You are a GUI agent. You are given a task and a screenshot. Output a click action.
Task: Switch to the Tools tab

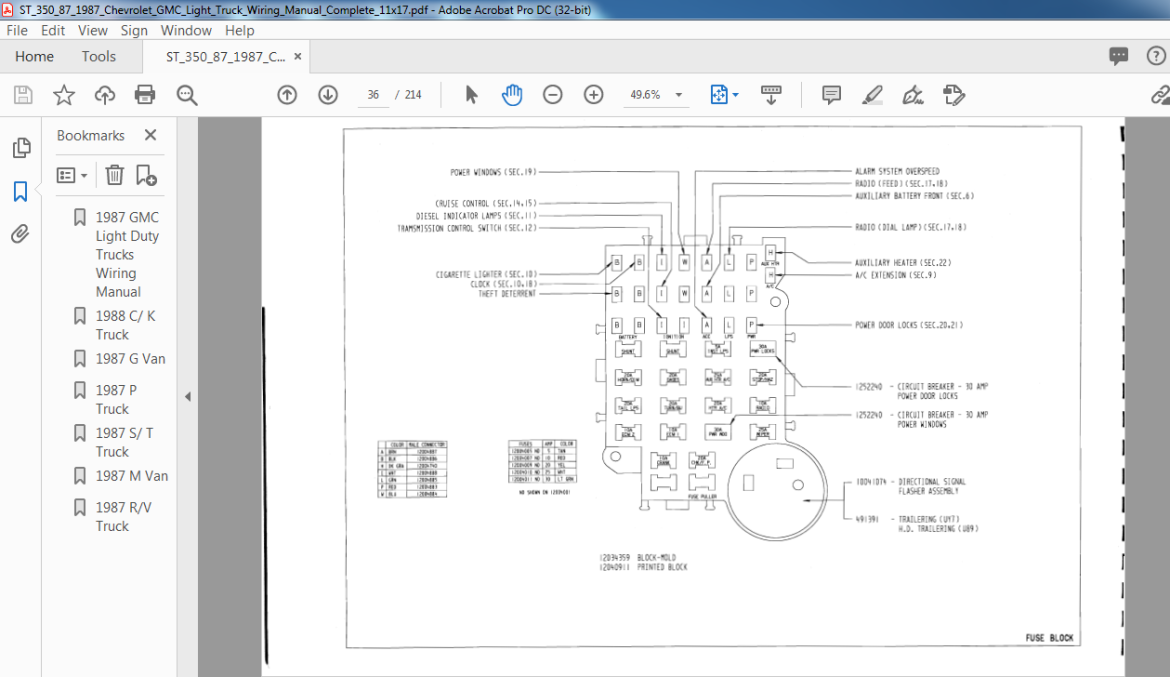pos(98,57)
